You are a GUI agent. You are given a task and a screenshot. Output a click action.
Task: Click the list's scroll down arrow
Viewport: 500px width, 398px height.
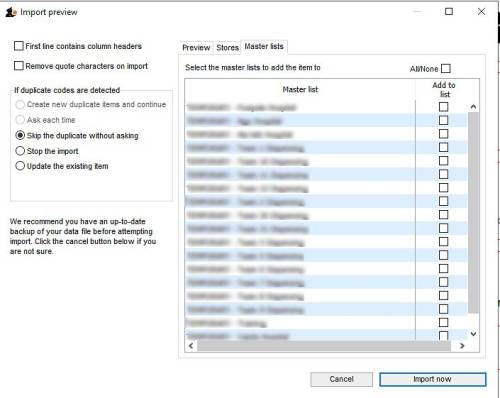473,334
